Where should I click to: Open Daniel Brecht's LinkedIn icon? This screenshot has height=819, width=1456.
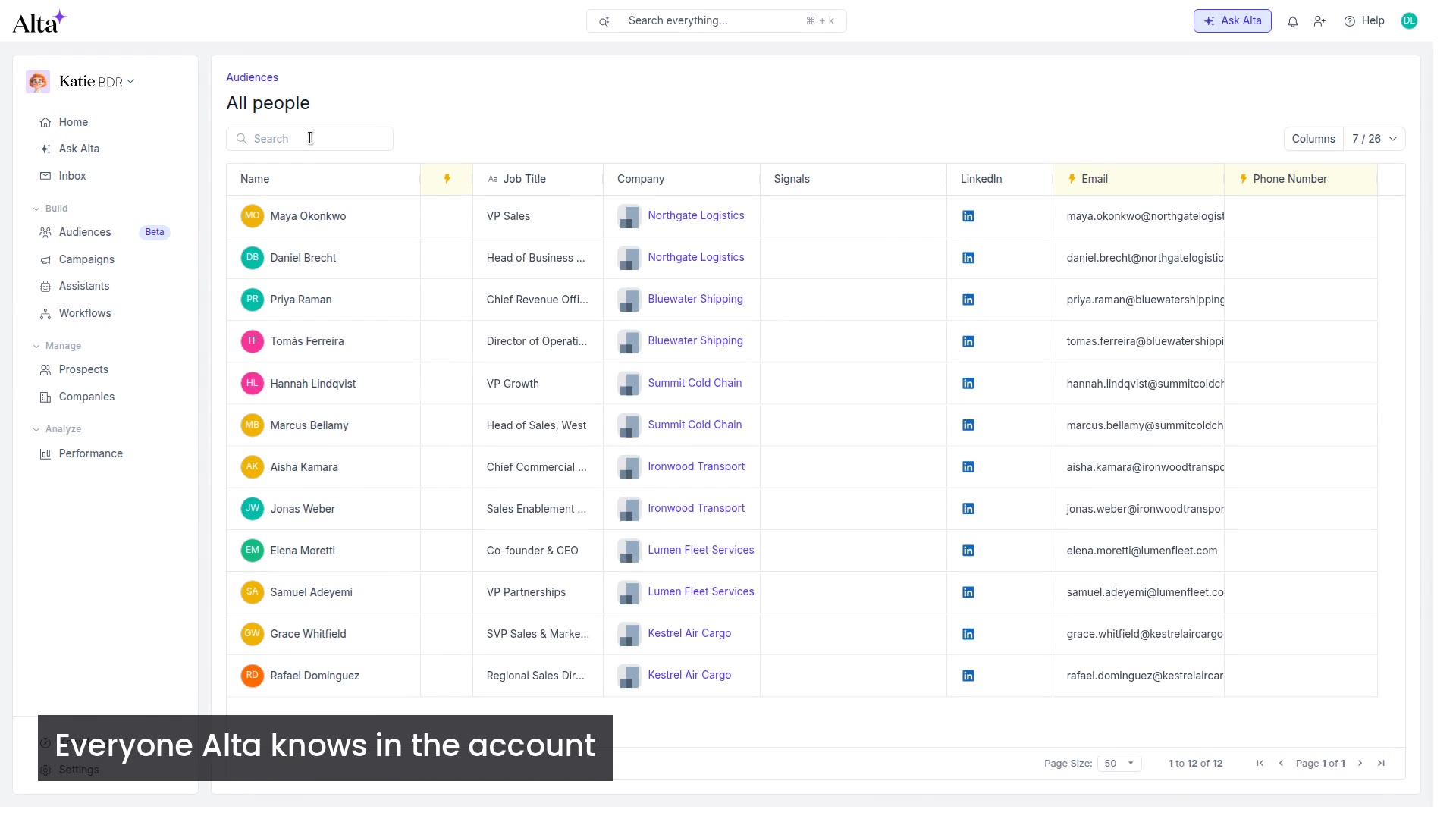[x=968, y=258]
